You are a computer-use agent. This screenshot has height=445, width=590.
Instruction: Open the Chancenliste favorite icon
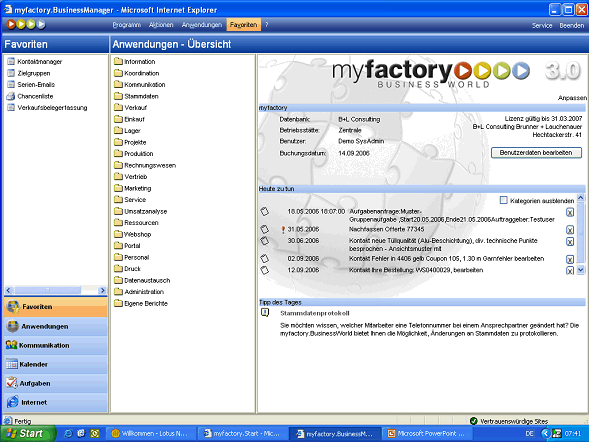[x=11, y=96]
